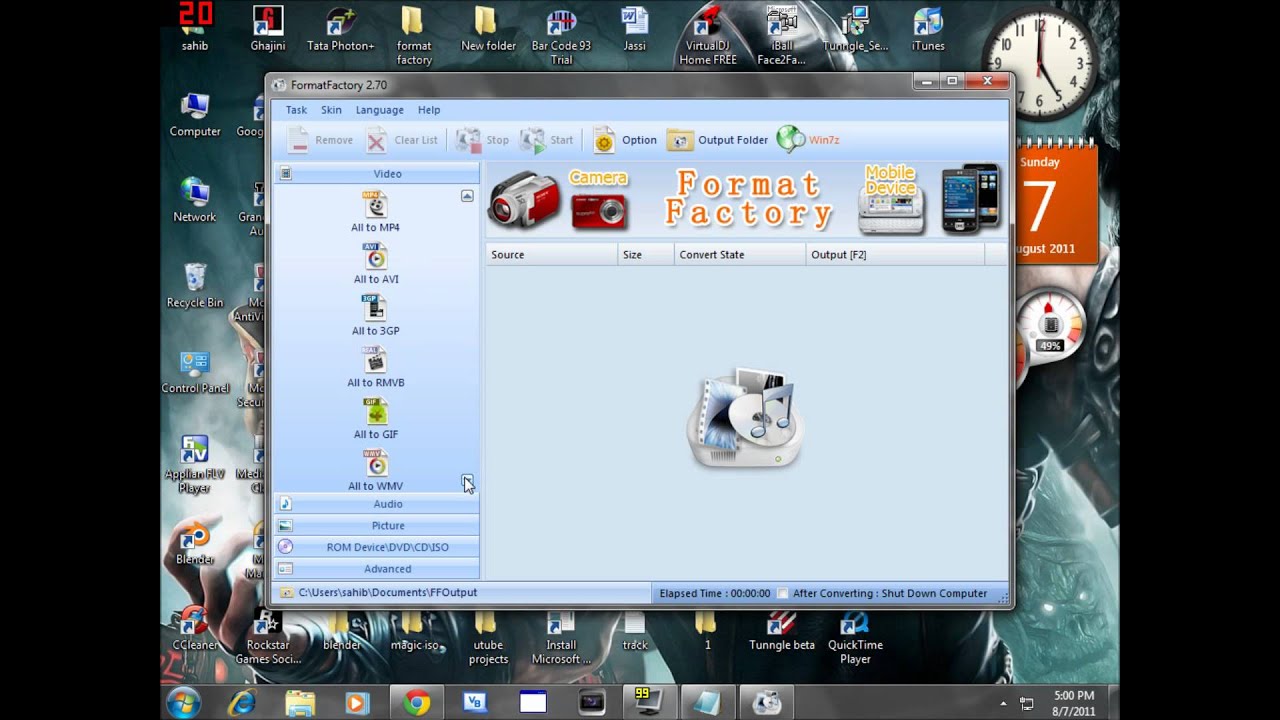Click the Stop toolbar button

click(x=483, y=140)
